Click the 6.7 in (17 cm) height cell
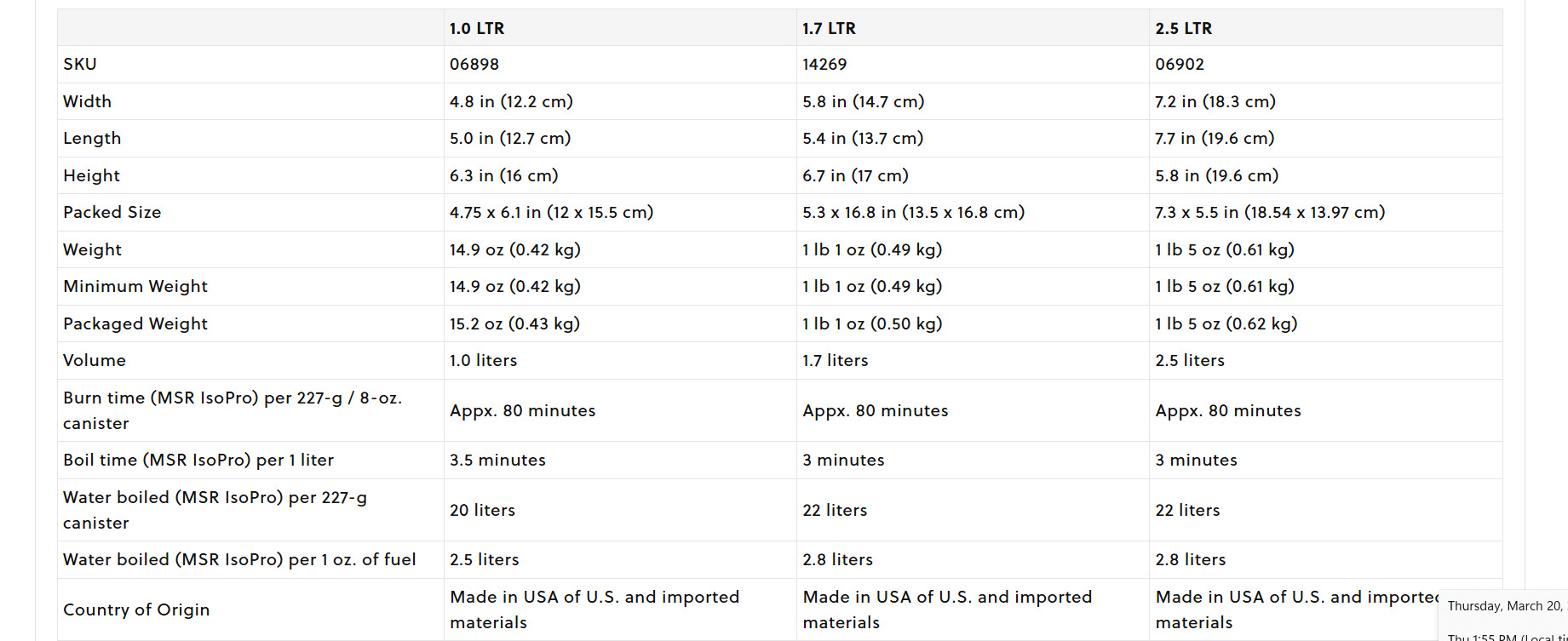 [855, 175]
